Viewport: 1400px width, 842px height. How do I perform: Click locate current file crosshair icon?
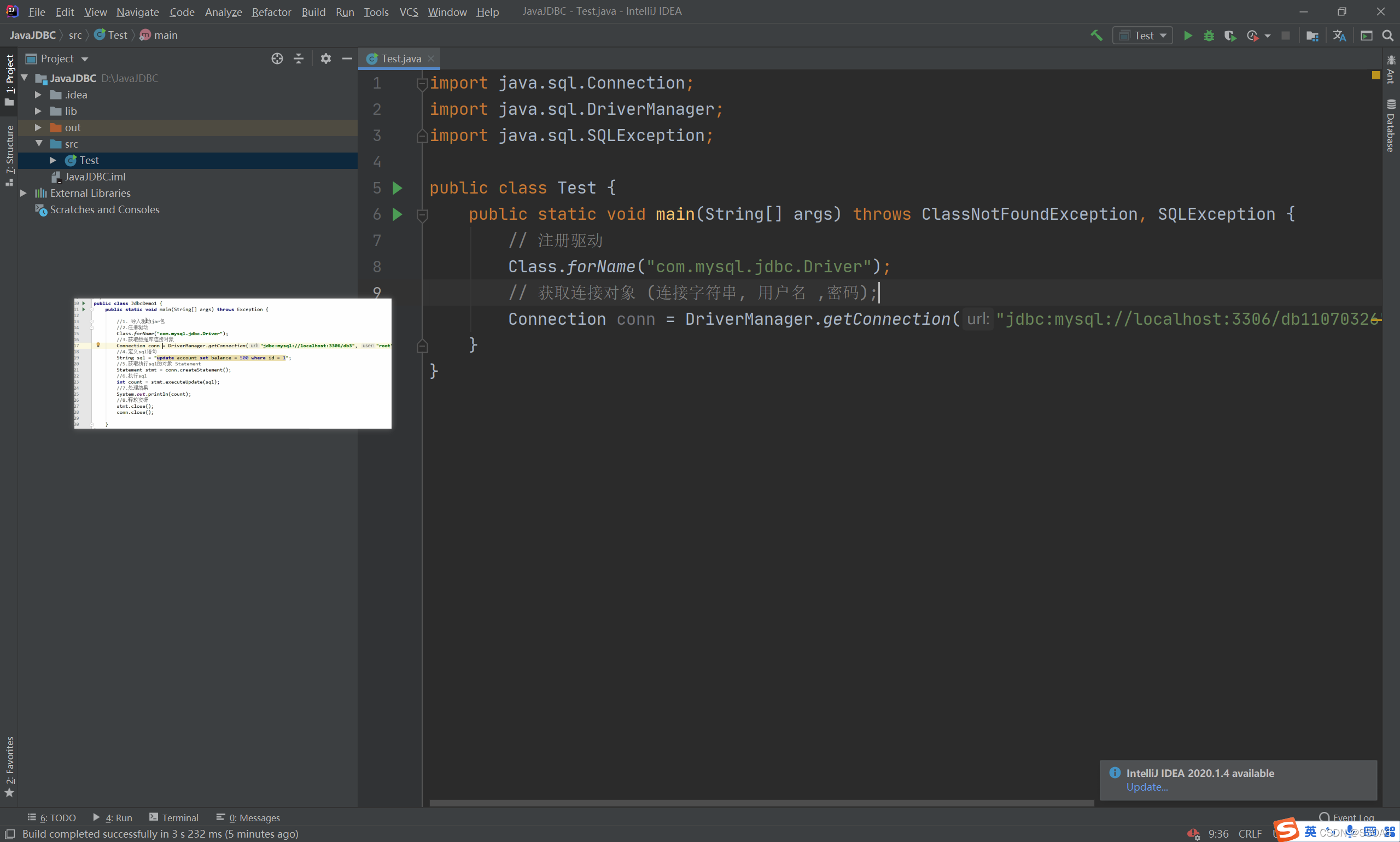(277, 59)
